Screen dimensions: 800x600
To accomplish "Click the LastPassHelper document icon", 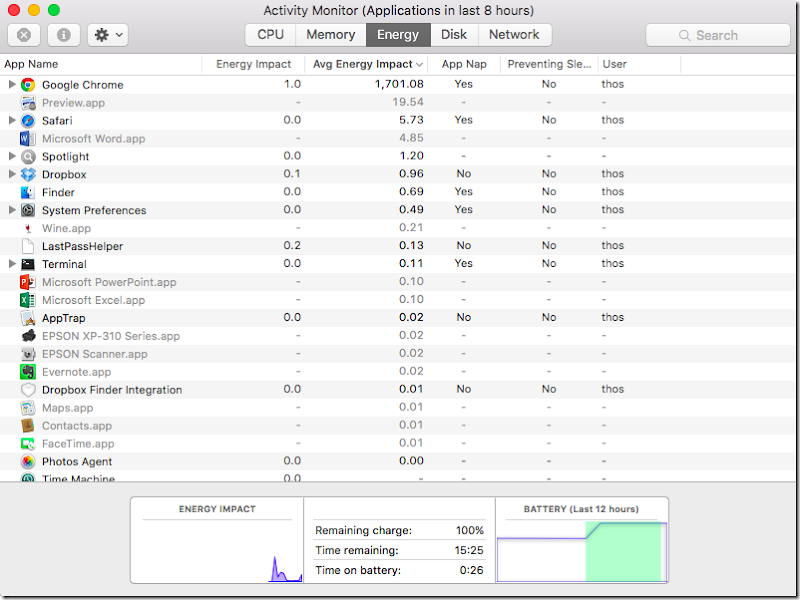I will [28, 246].
